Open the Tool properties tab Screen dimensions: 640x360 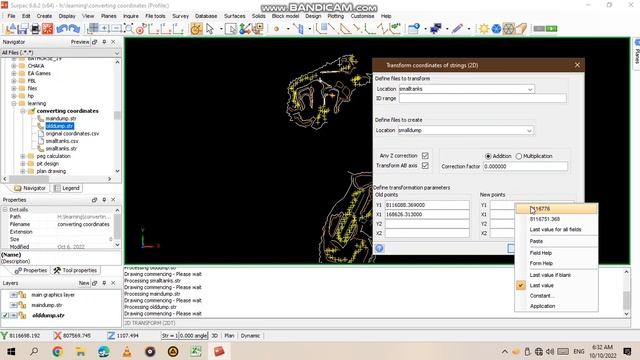click(x=76, y=270)
